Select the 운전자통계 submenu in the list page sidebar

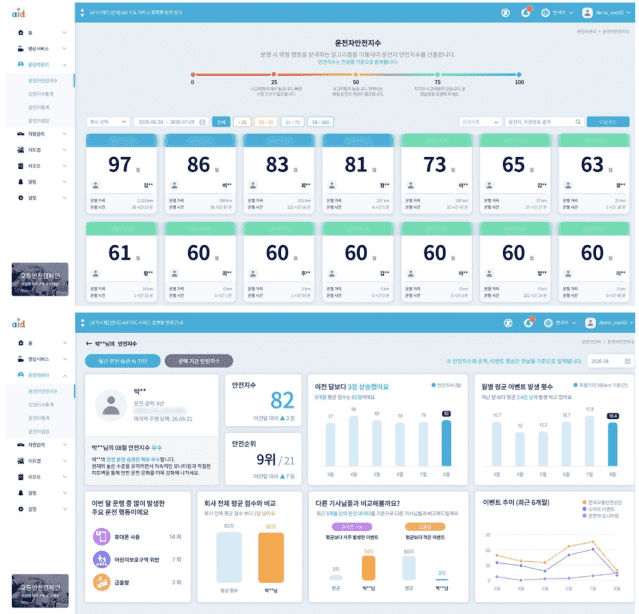pos(39,108)
